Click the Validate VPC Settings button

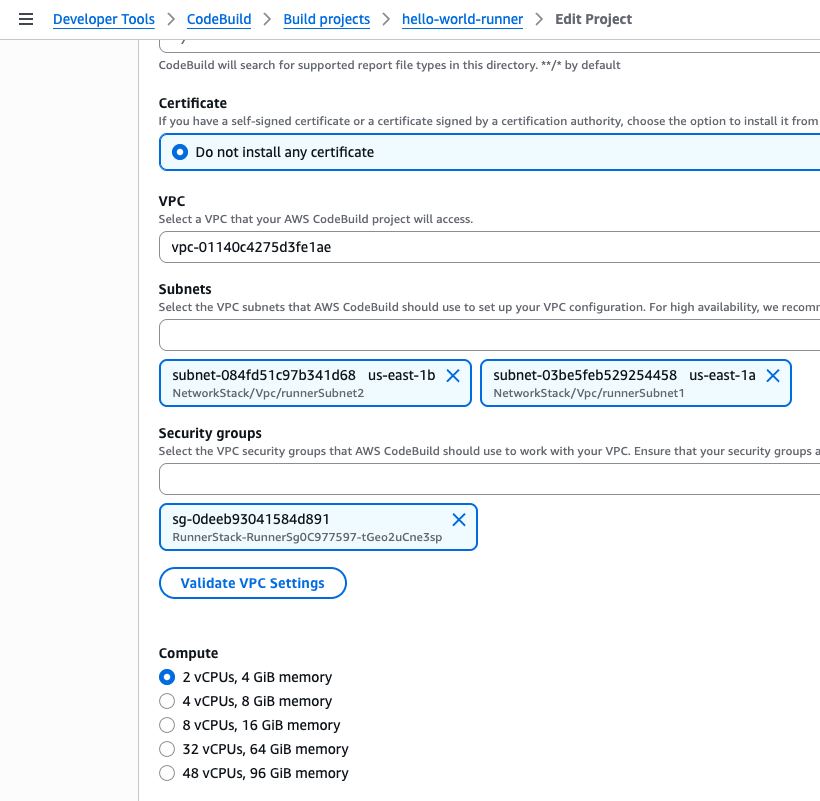(253, 583)
